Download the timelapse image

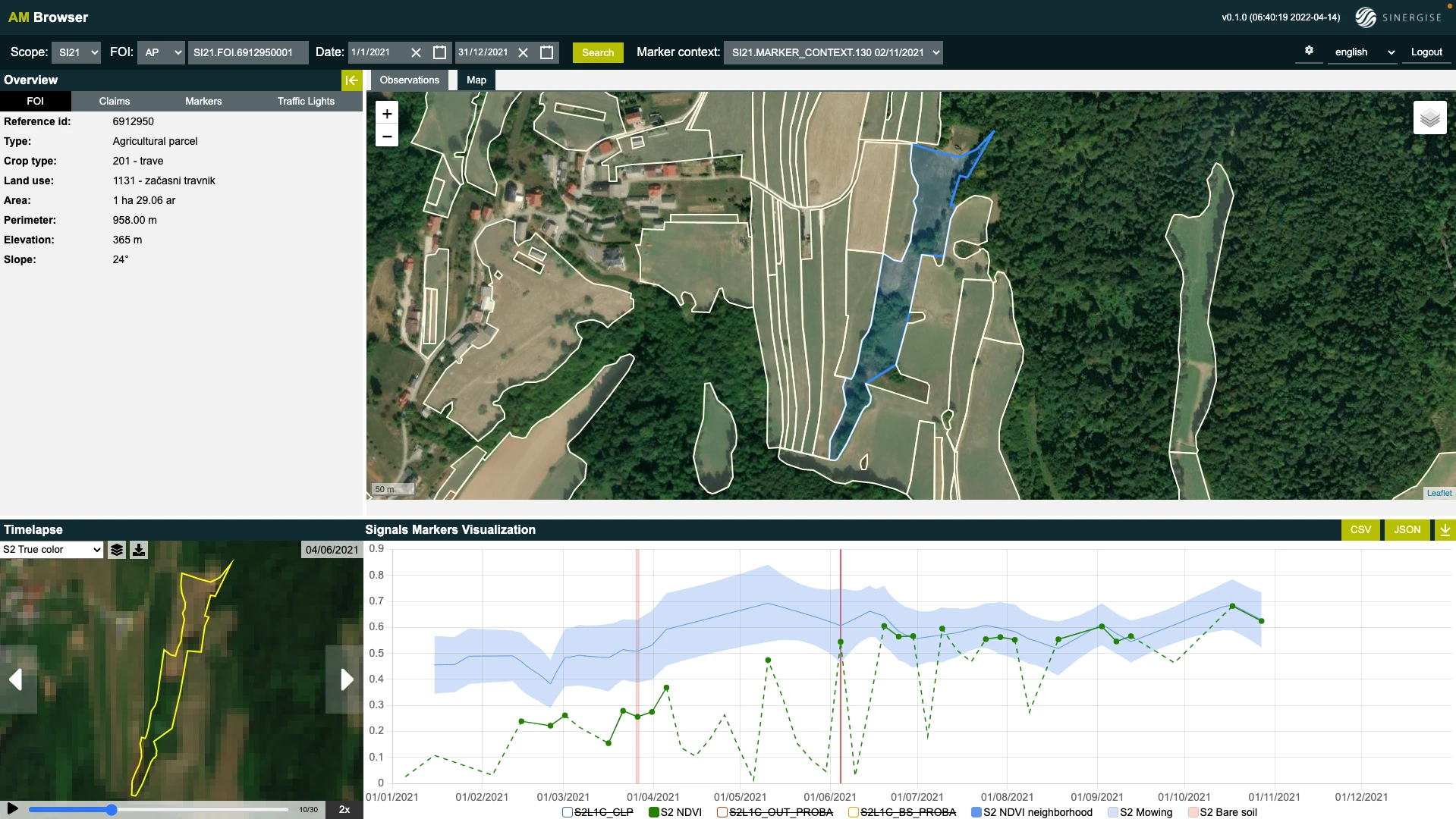139,550
